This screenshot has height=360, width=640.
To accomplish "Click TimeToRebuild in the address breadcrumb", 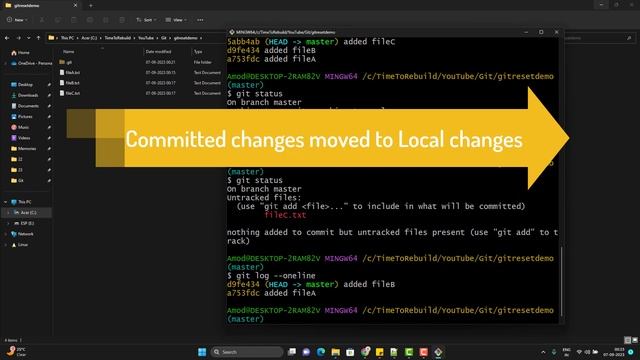I will (118, 38).
